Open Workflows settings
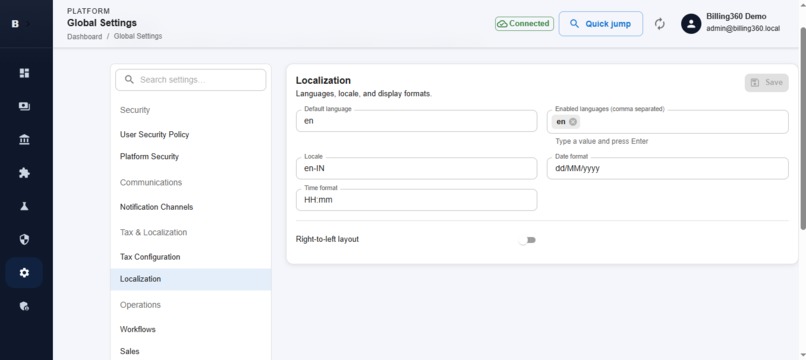This screenshot has height=360, width=806. pyautogui.click(x=191, y=329)
